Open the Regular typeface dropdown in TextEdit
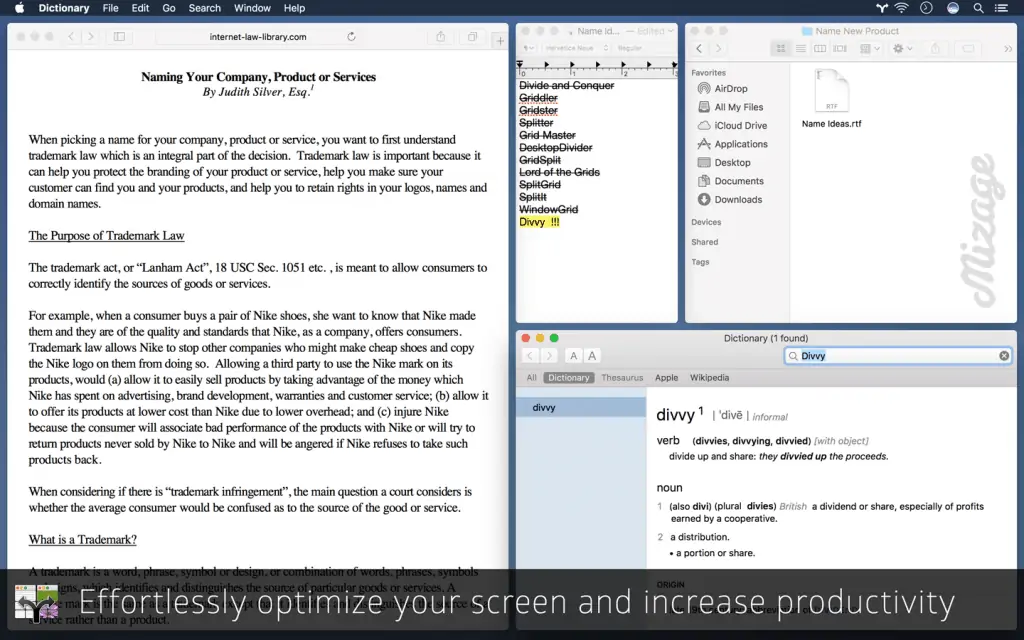 coord(632,48)
